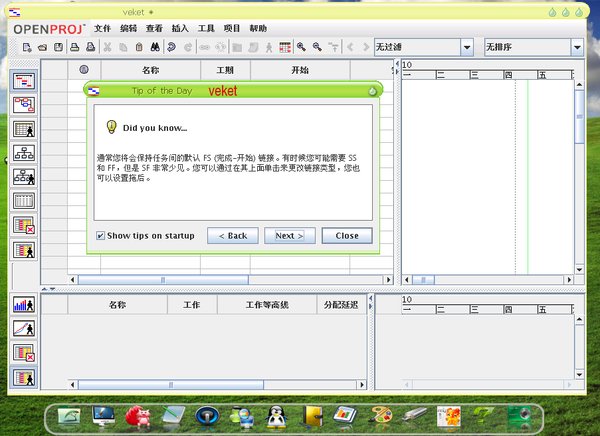Click the Redo toolbar icon
Viewport: 600px width, 436px height.
coord(188,47)
